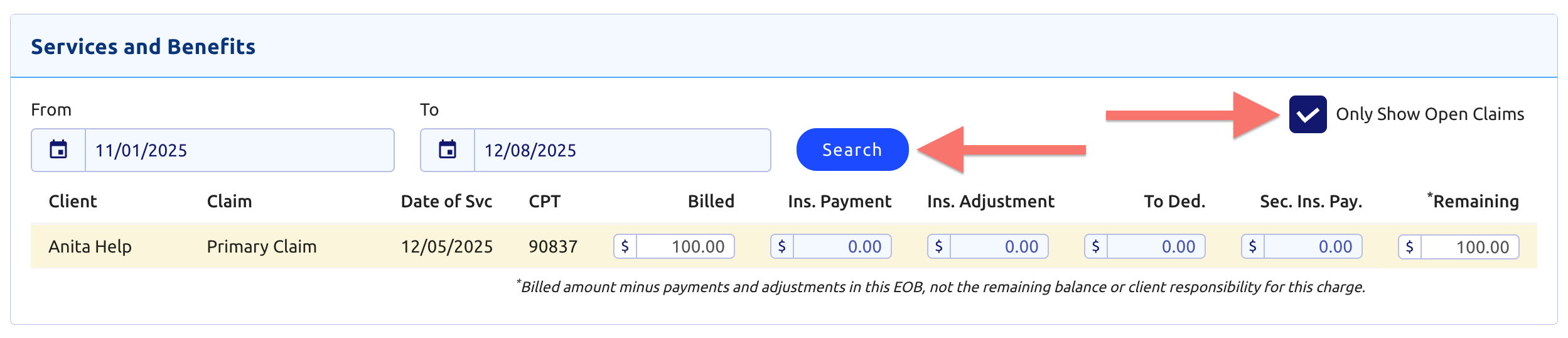Viewport: 1568px width, 338px height.
Task: Click the Billed amount field 100.00
Action: tap(685, 246)
